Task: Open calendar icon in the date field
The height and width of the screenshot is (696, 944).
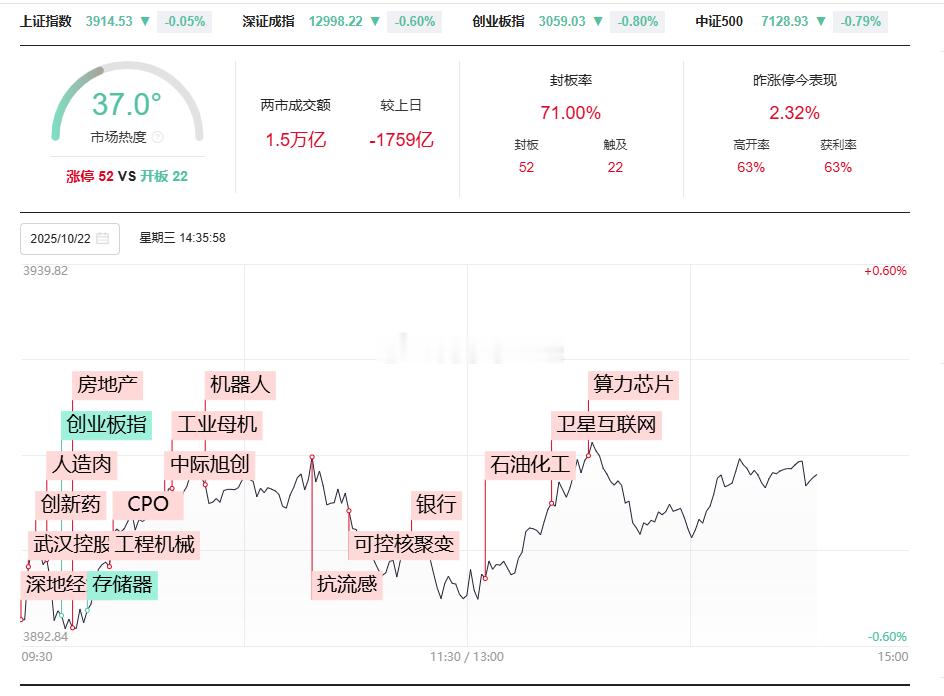Action: (x=103, y=238)
